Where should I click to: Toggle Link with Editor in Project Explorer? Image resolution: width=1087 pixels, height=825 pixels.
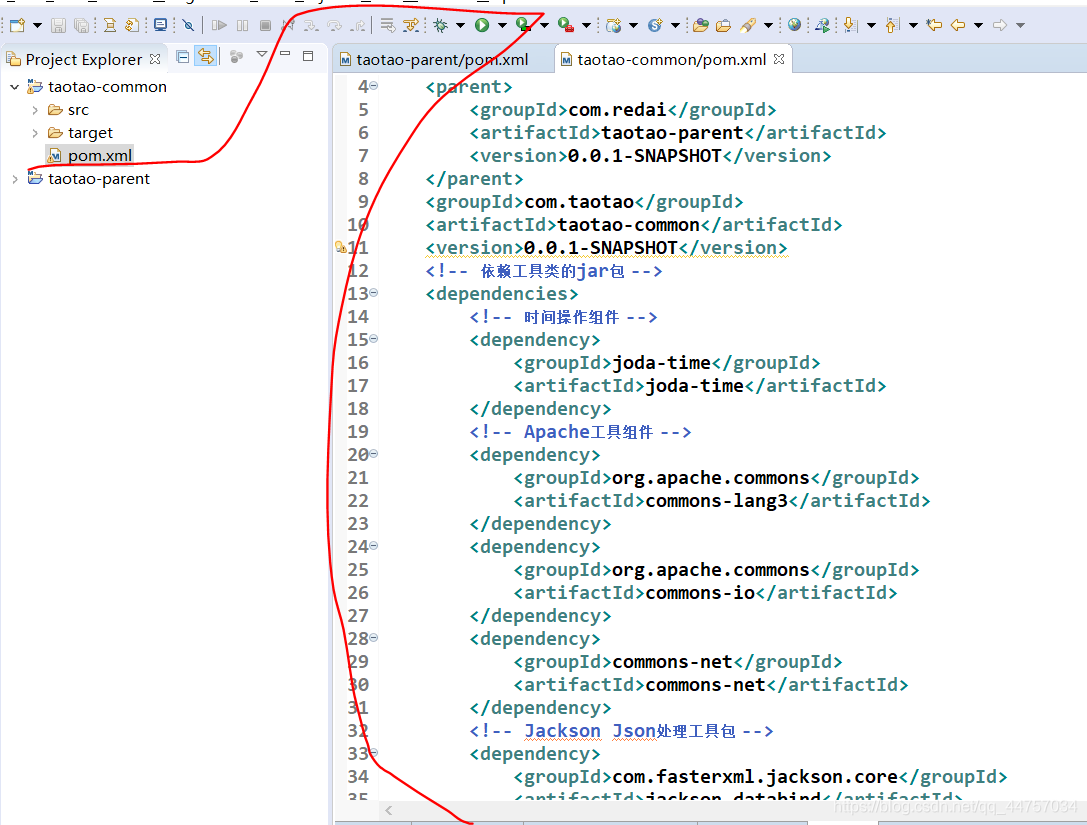point(206,56)
